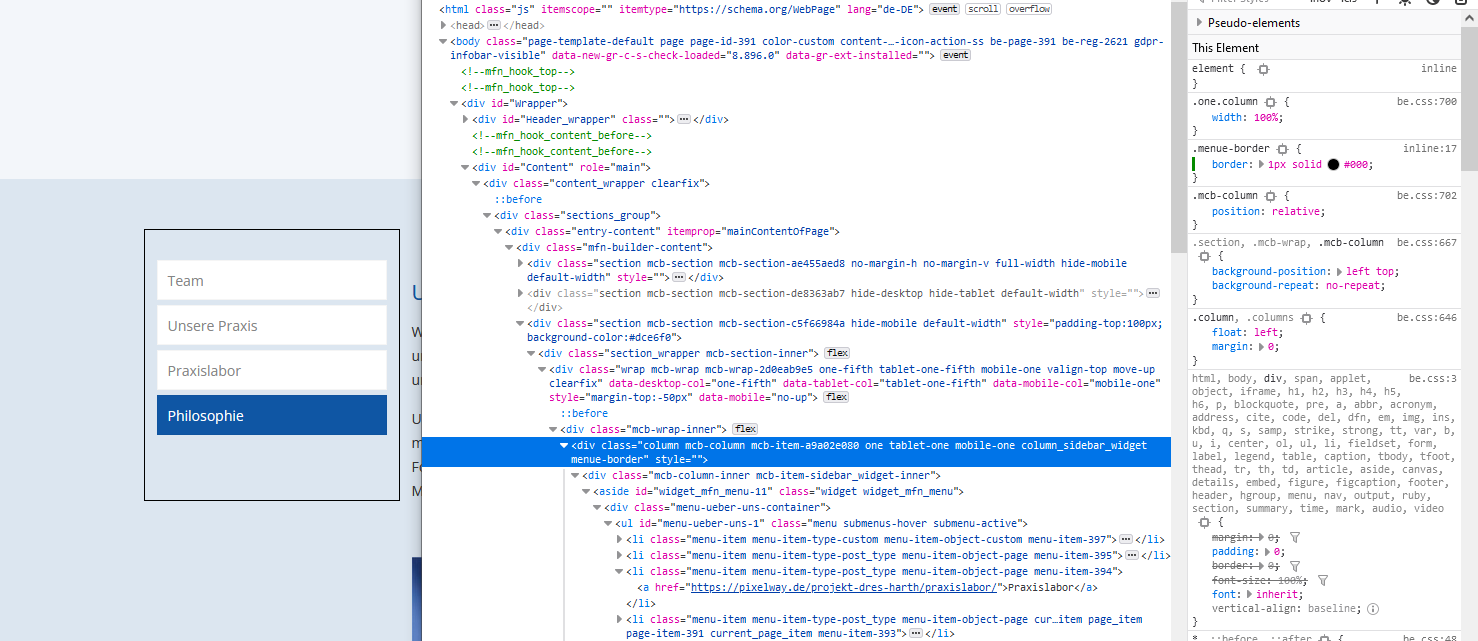Open black #000 color swatch picker
This screenshot has height=641, width=1478.
tap(1333, 165)
